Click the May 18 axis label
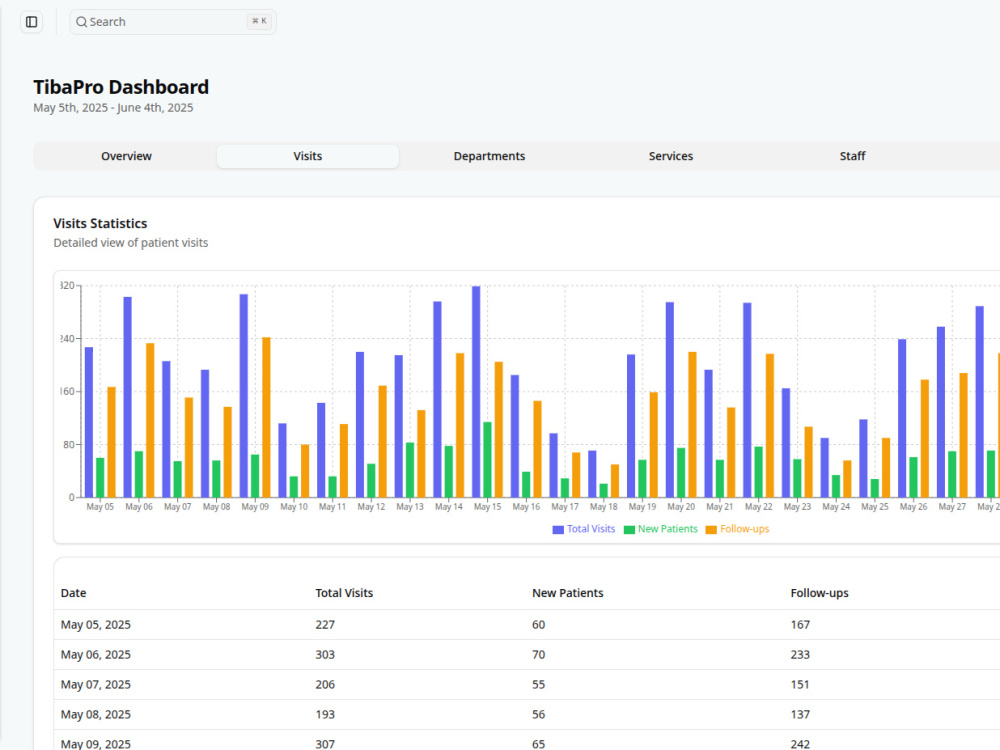Viewport: 1000px width, 750px height. [x=603, y=507]
